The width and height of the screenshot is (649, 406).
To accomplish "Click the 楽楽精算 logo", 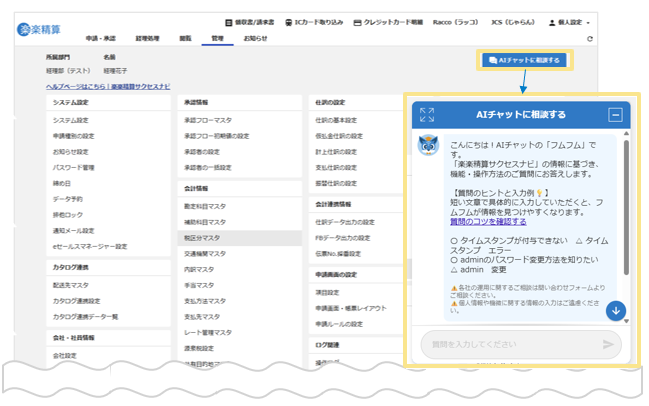I will pyautogui.click(x=39, y=29).
